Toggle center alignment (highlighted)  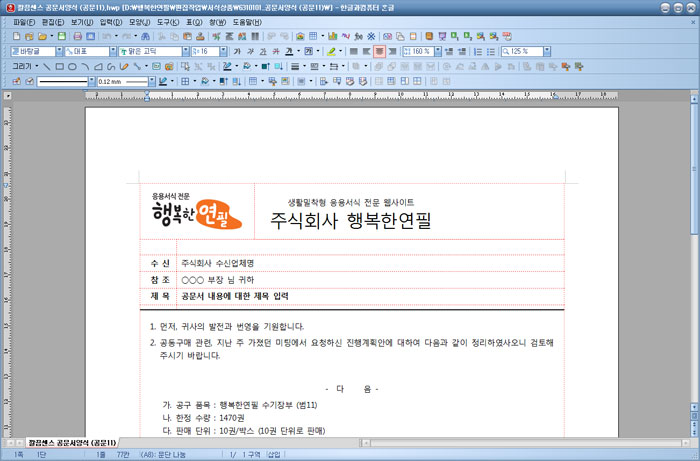point(379,51)
